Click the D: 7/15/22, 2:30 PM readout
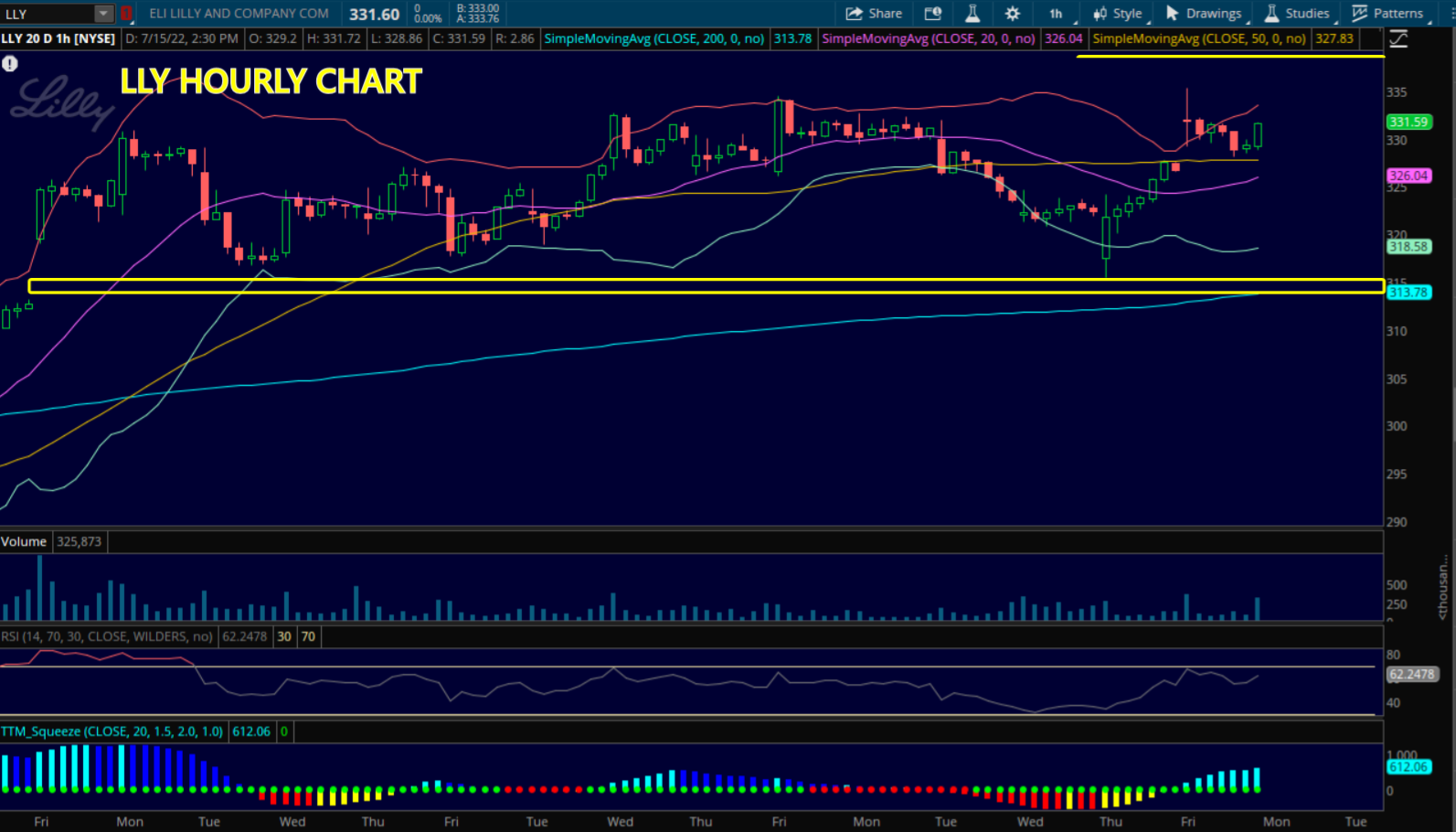The image size is (1456, 832). point(182,38)
